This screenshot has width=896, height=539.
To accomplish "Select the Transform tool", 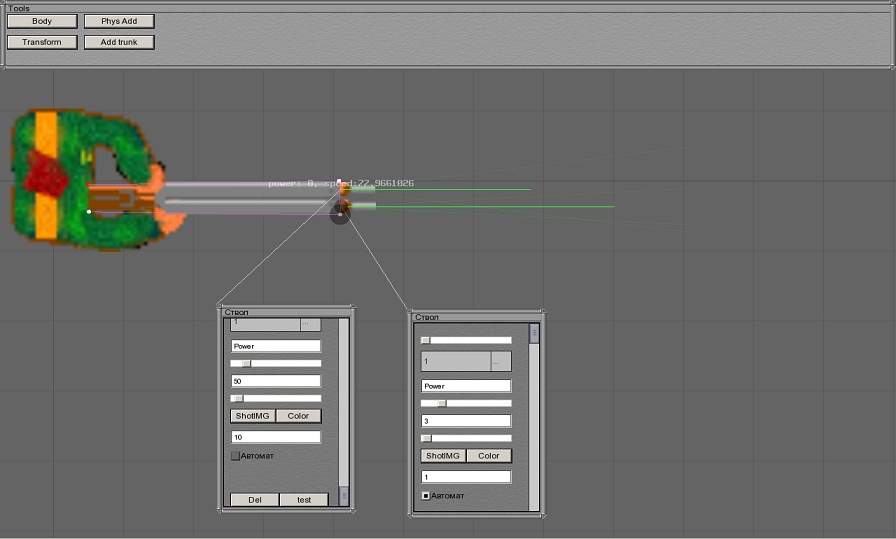I will coord(42,42).
